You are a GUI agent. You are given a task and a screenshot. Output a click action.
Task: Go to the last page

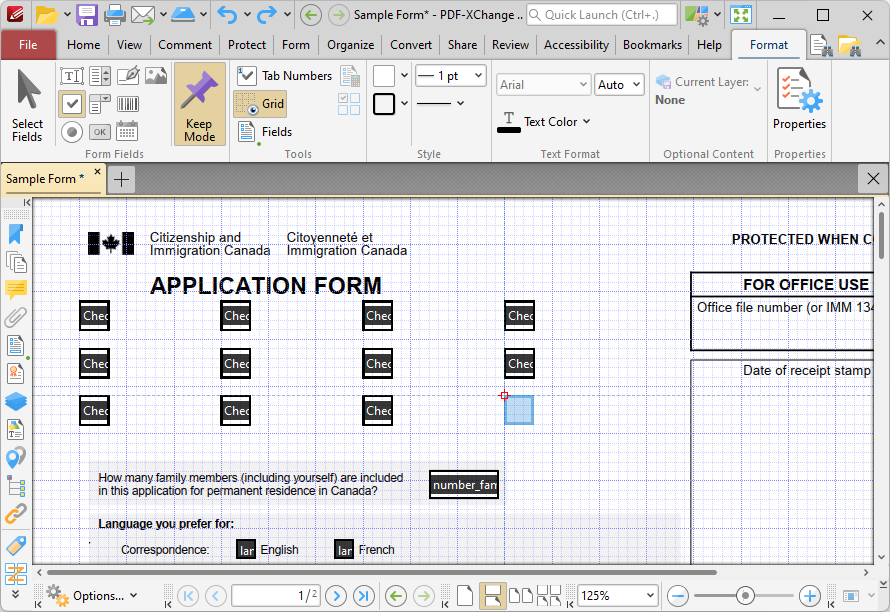point(364,596)
